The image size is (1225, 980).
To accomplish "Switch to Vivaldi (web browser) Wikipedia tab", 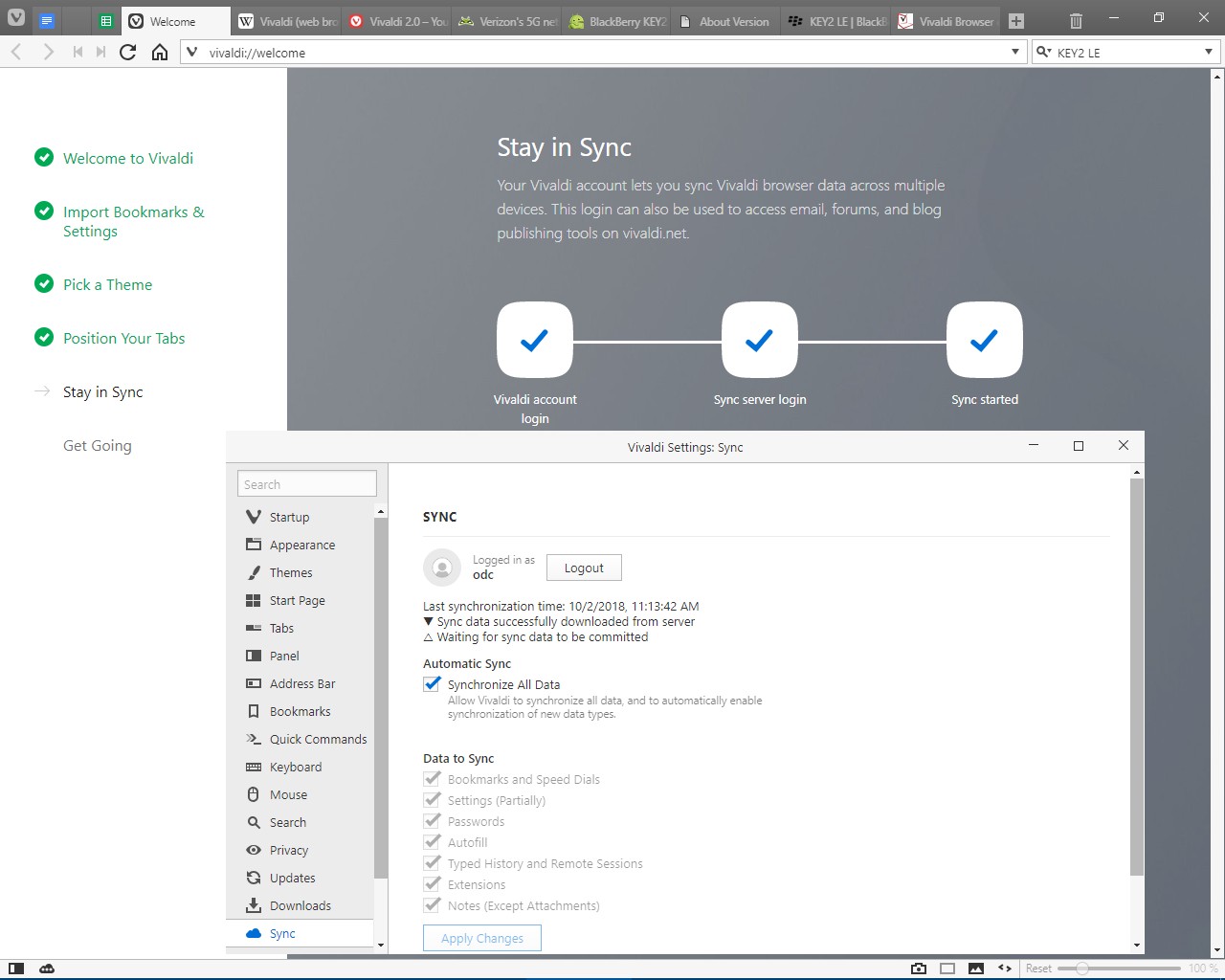I will [286, 21].
